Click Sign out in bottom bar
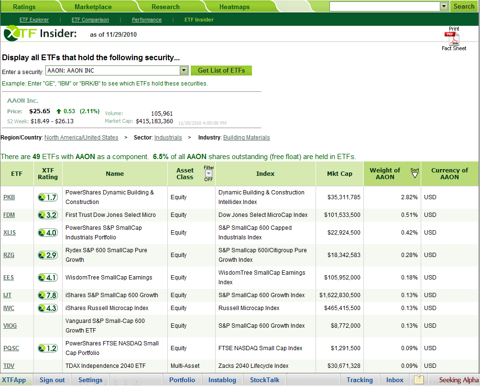Viewport: 480px width, 386px height. point(52,380)
